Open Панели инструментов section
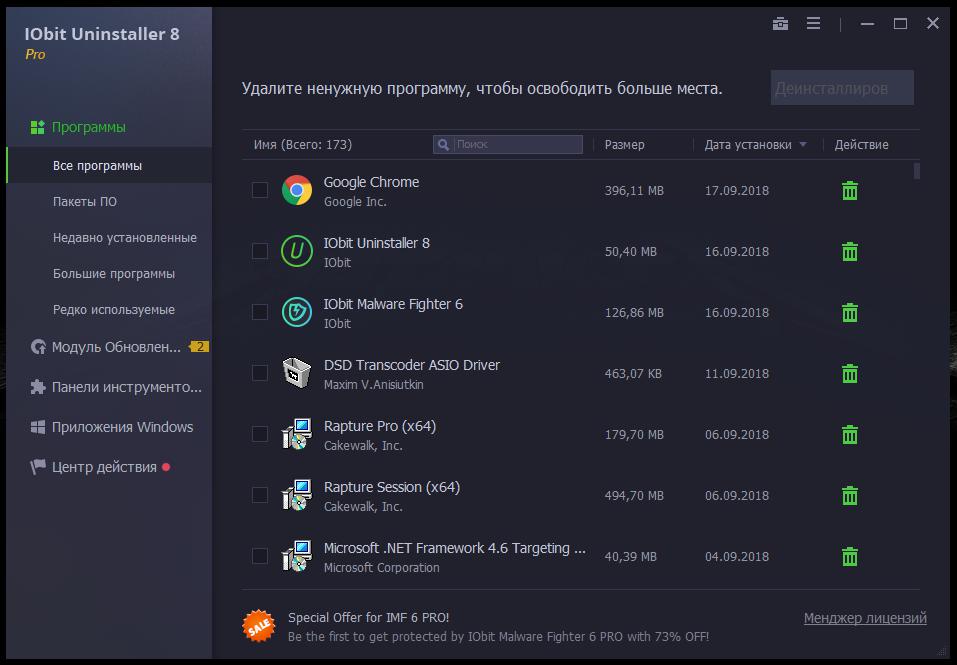The image size is (957, 665). (116, 387)
